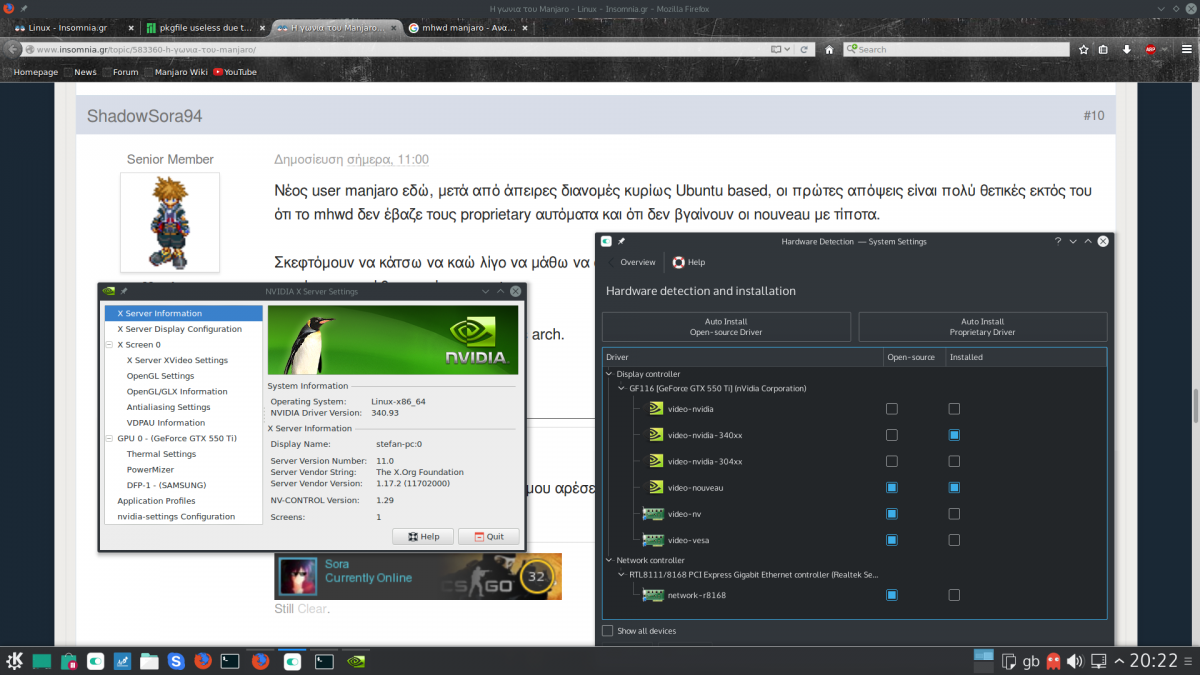Collapse the Network controller tree node

pos(610,561)
